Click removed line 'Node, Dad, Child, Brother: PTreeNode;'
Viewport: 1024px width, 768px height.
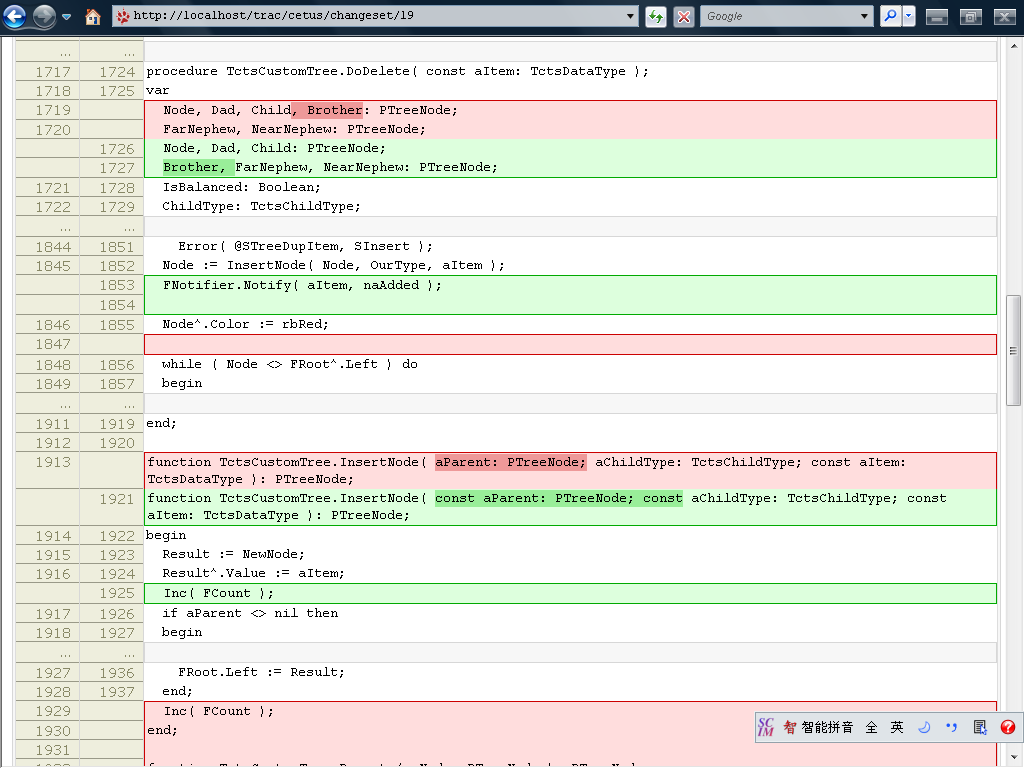pyautogui.click(x=310, y=110)
